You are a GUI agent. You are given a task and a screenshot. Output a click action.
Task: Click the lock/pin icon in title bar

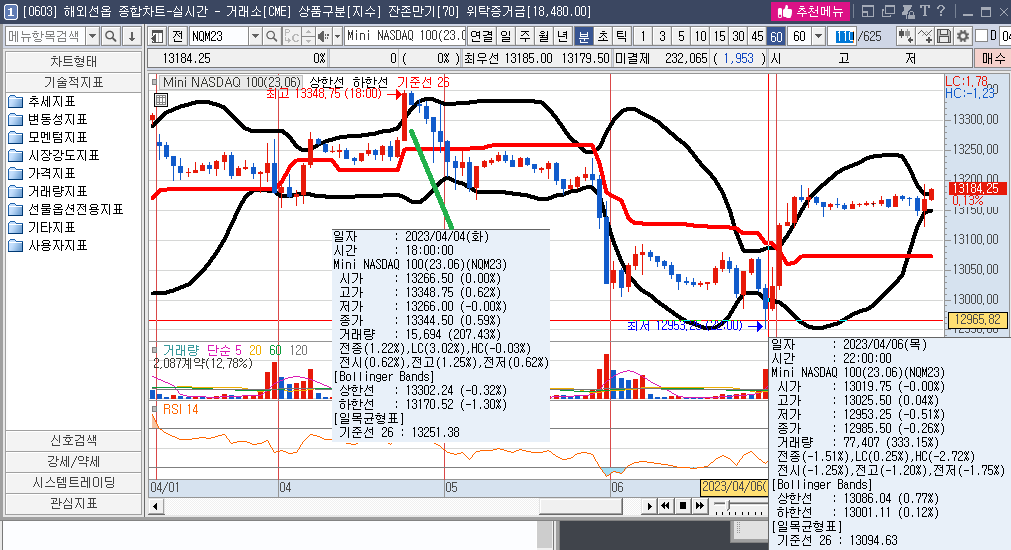click(908, 11)
